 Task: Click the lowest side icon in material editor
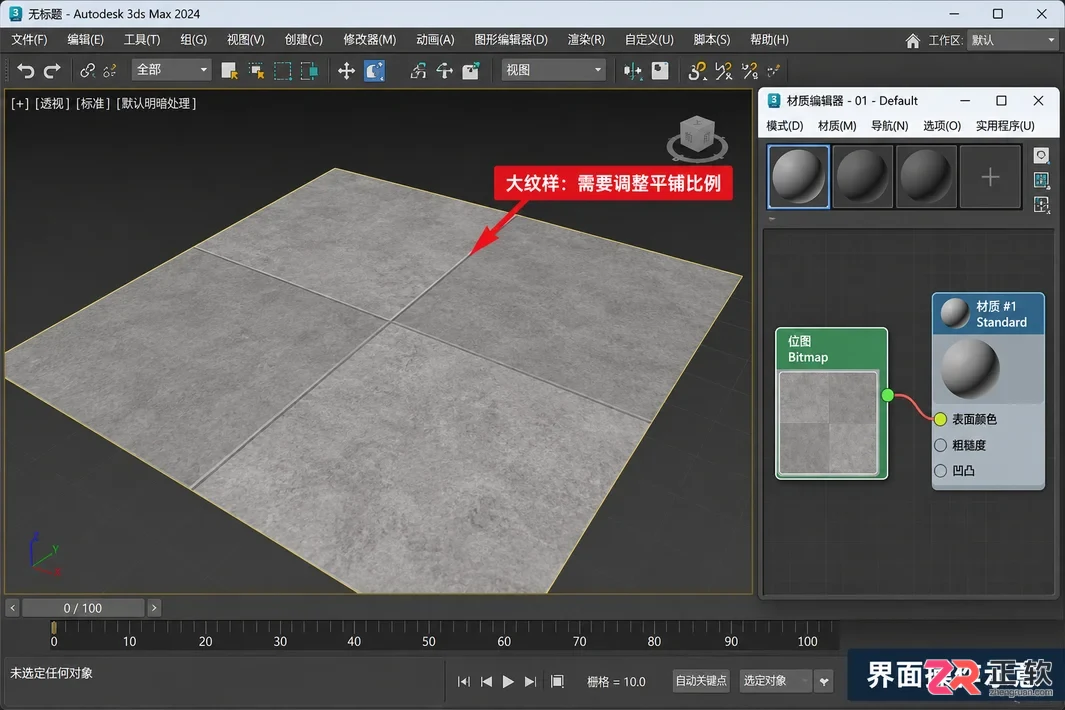[x=1041, y=204]
